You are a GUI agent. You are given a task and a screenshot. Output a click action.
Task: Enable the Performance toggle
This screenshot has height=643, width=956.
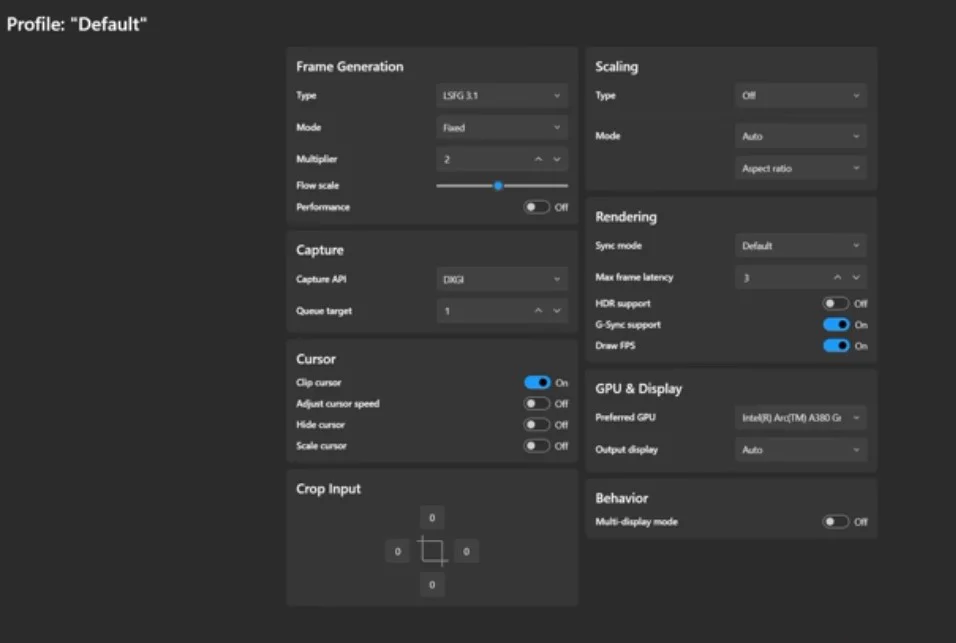[537, 207]
